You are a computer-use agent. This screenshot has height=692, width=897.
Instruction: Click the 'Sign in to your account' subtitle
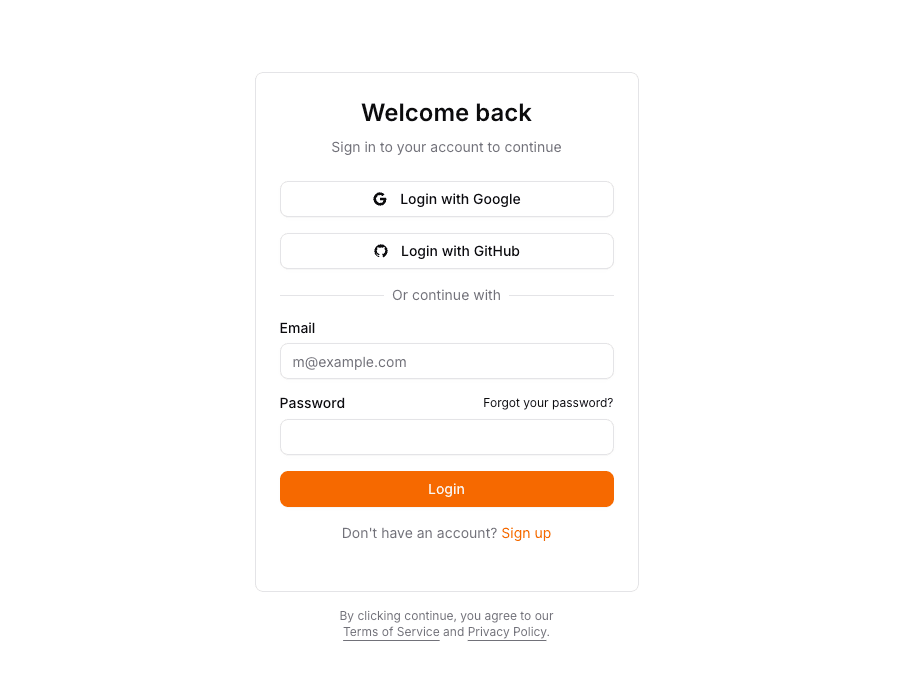pos(446,147)
